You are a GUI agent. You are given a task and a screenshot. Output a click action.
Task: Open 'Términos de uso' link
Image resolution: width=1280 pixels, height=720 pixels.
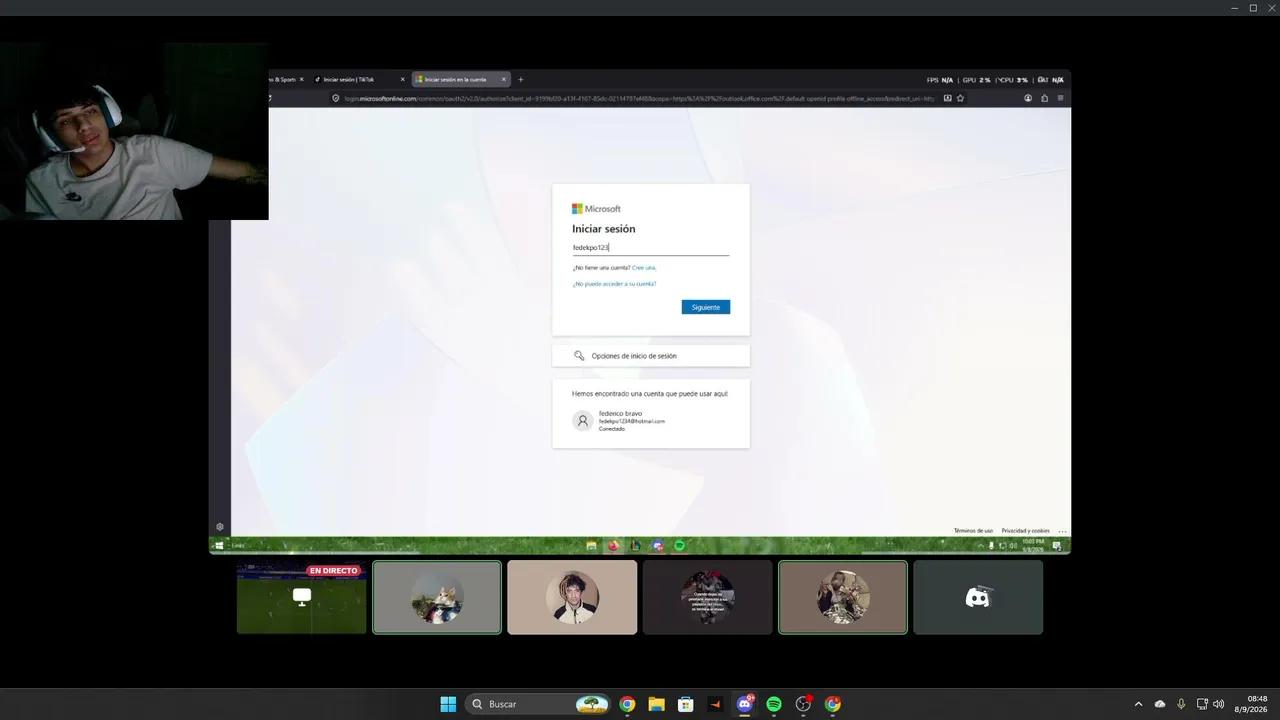click(973, 531)
